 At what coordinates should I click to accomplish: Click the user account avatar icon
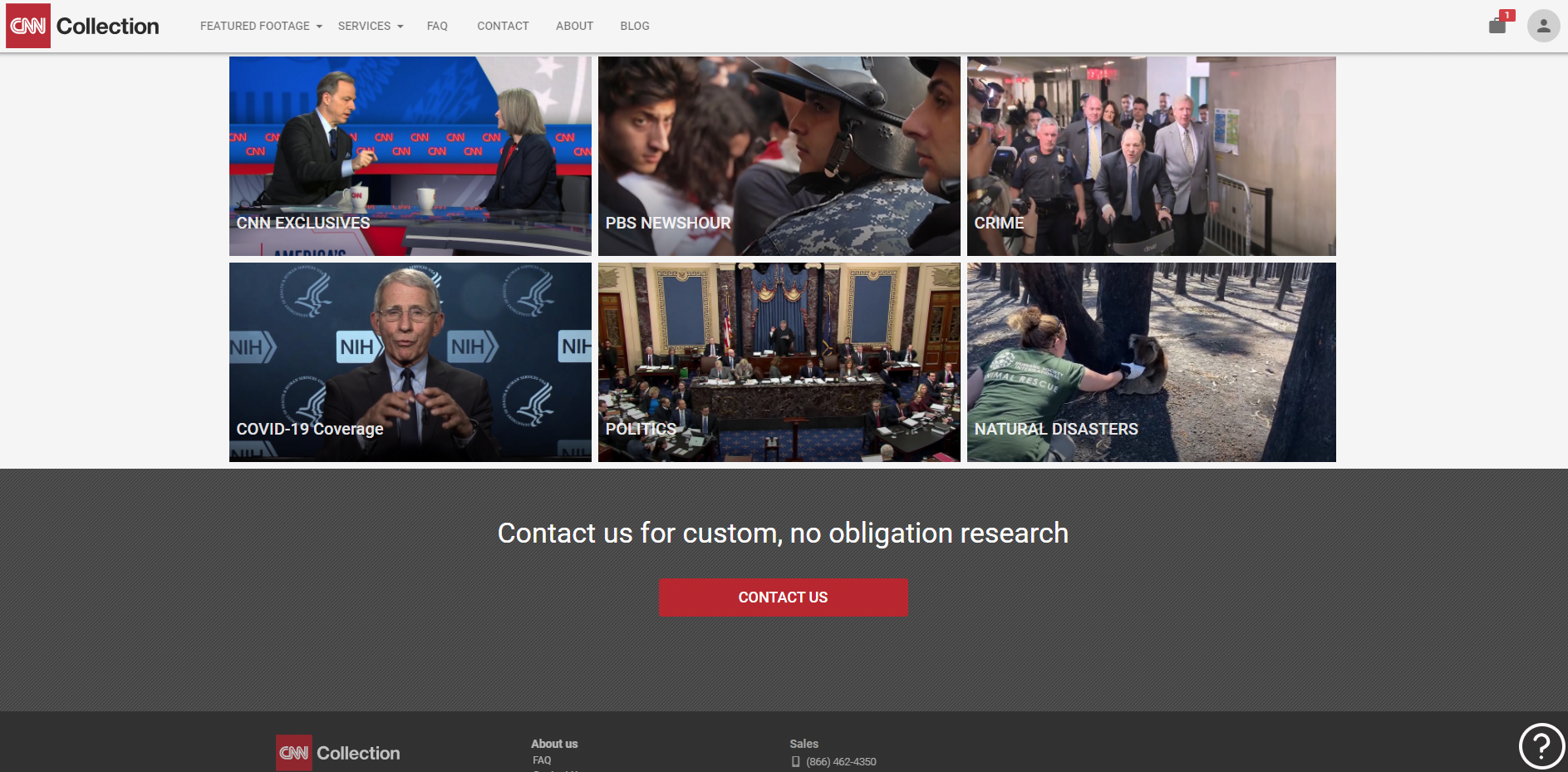[1543, 26]
